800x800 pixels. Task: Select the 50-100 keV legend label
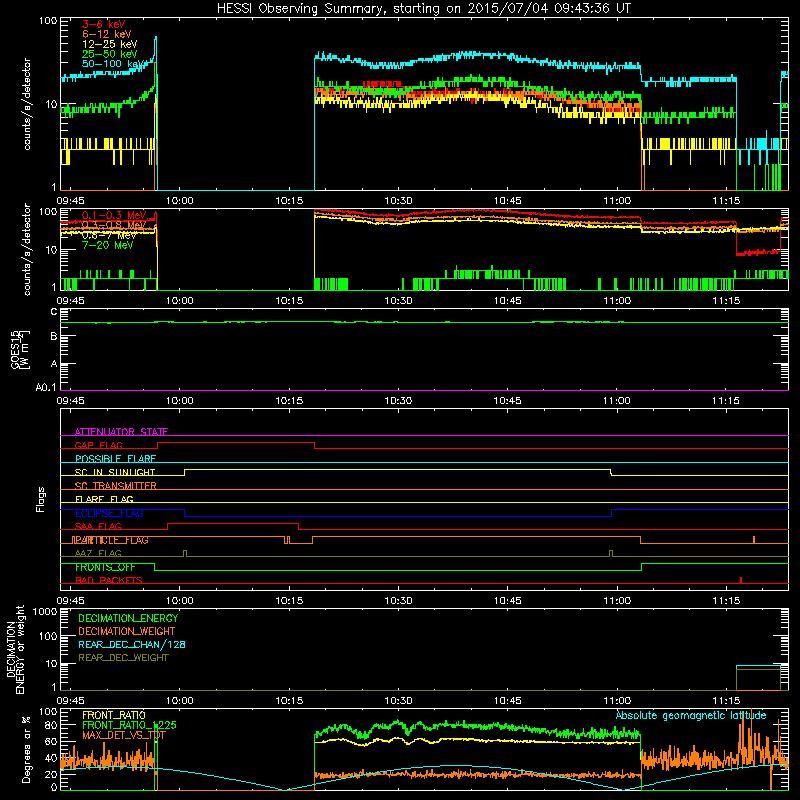tap(112, 63)
